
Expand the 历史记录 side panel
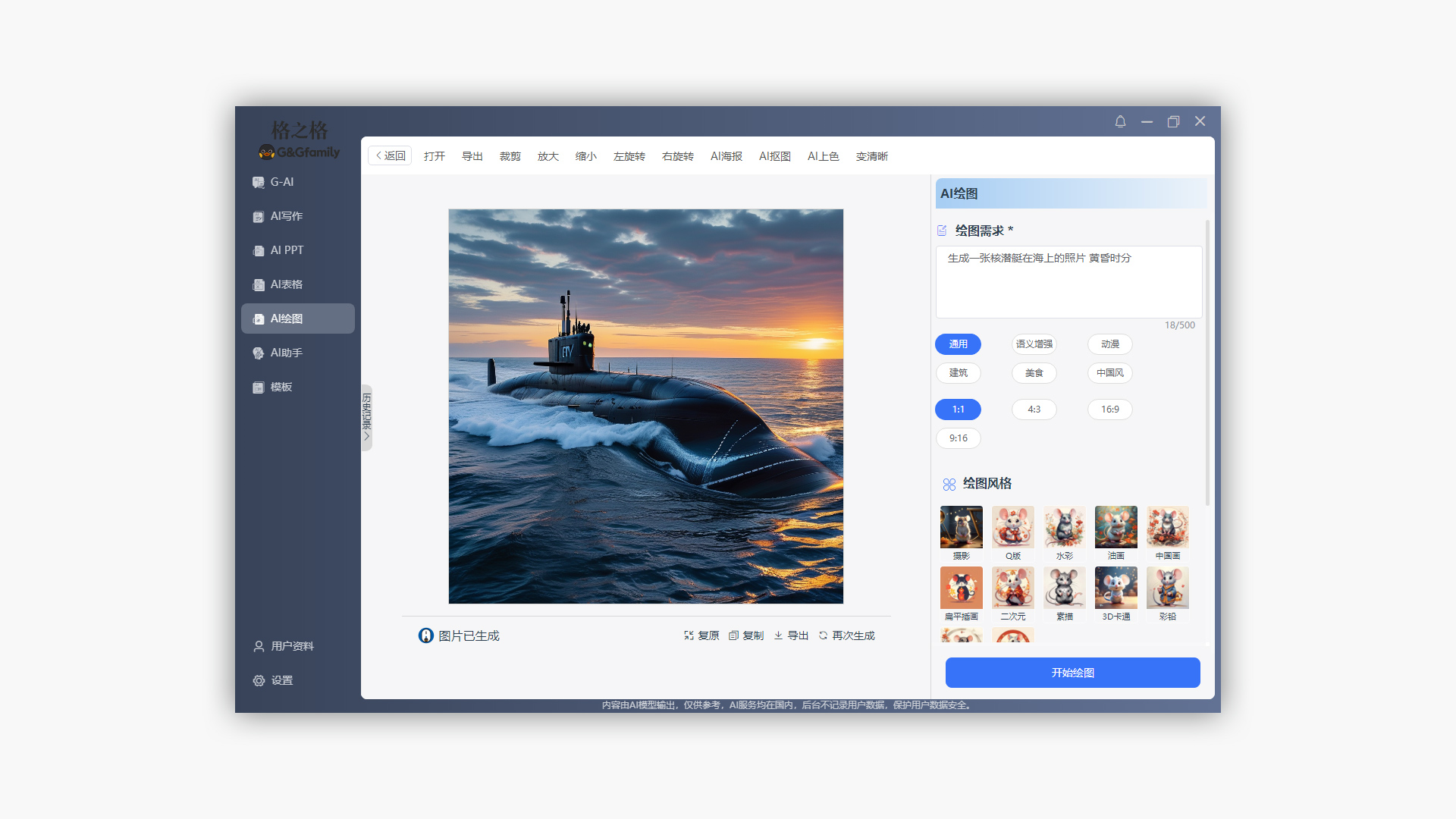(367, 417)
